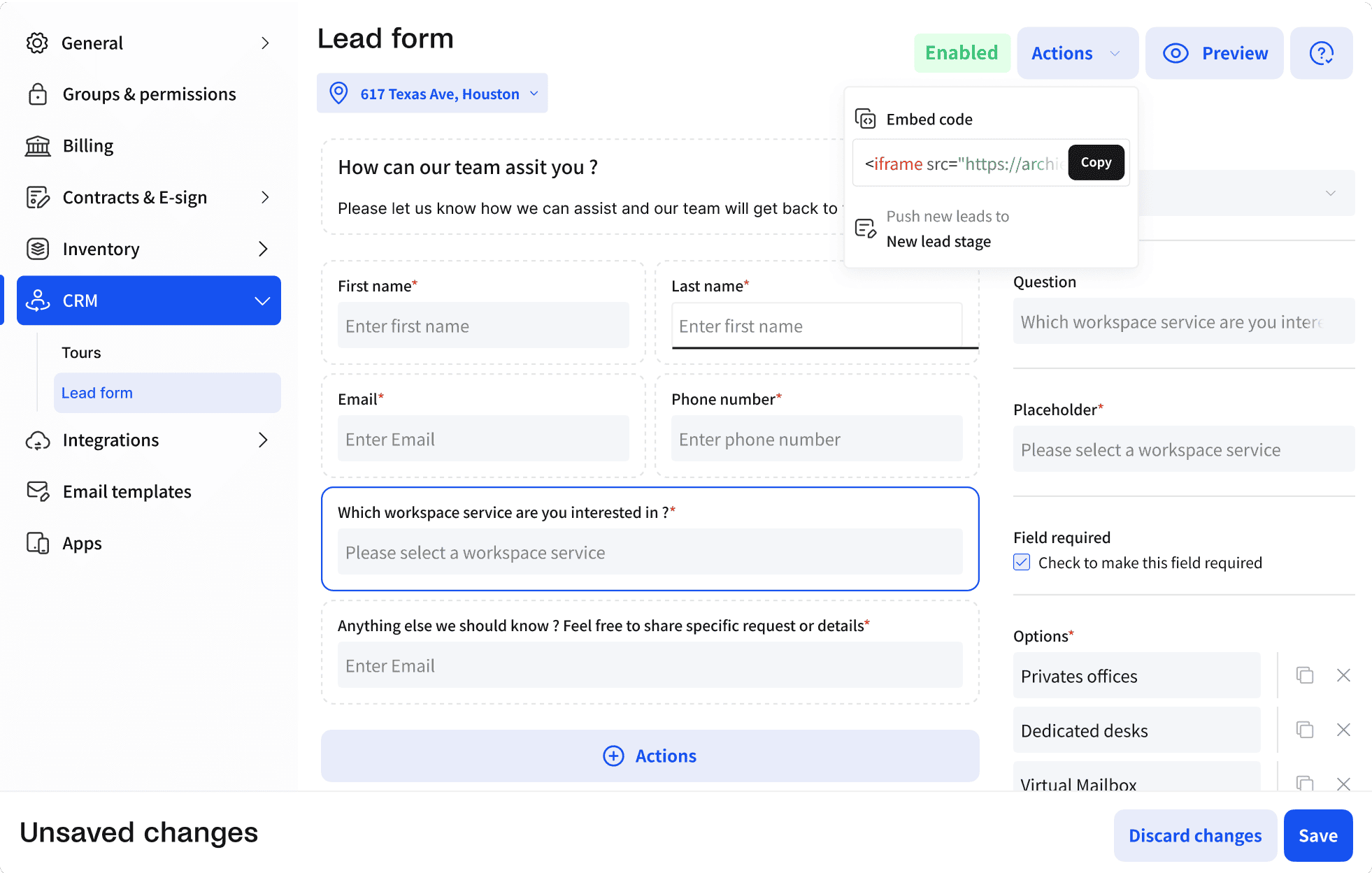The height and width of the screenshot is (873, 1372).
Task: Toggle the Enabled status badge
Action: (962, 52)
